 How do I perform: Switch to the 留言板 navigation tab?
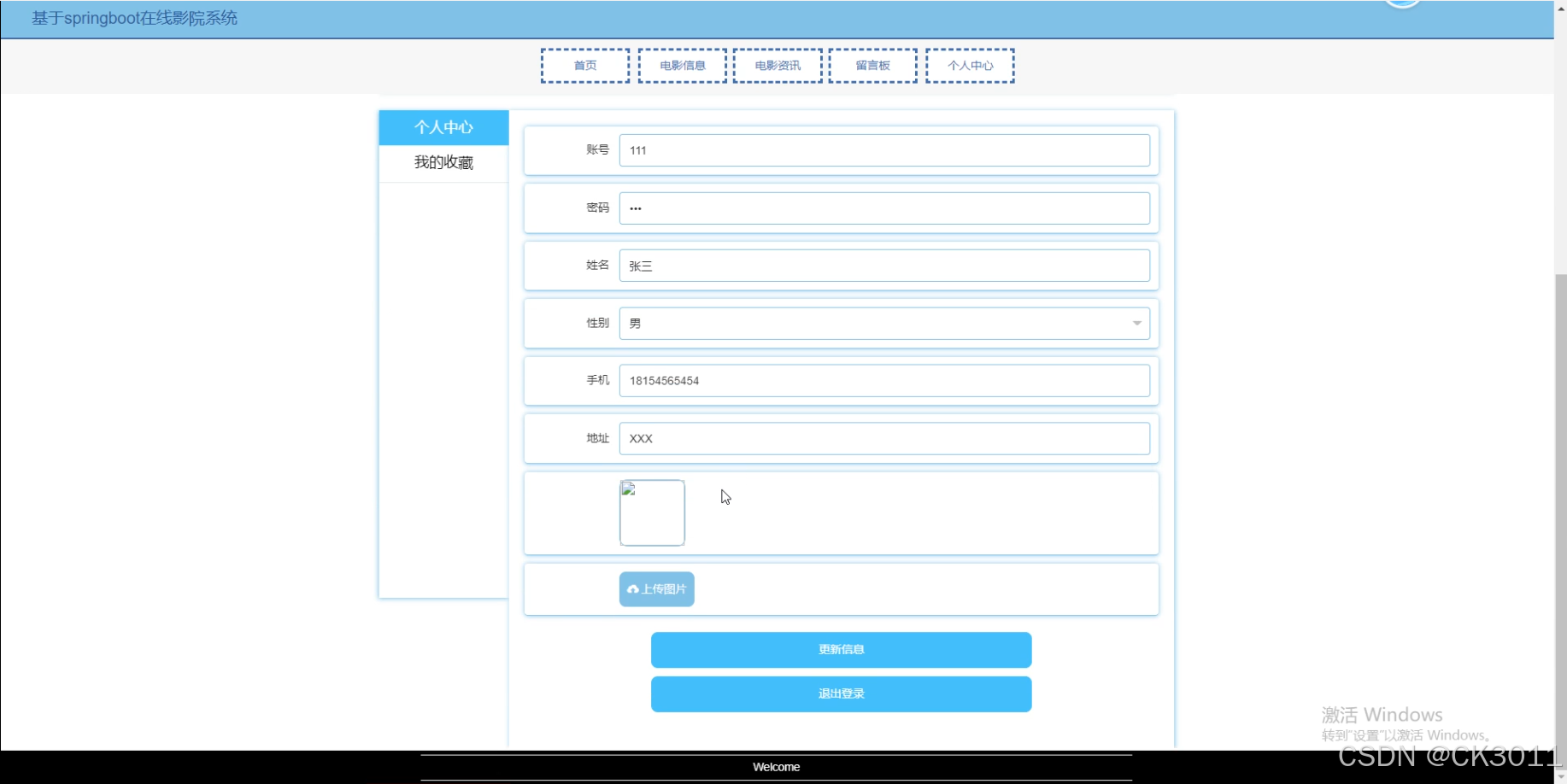[x=872, y=66]
